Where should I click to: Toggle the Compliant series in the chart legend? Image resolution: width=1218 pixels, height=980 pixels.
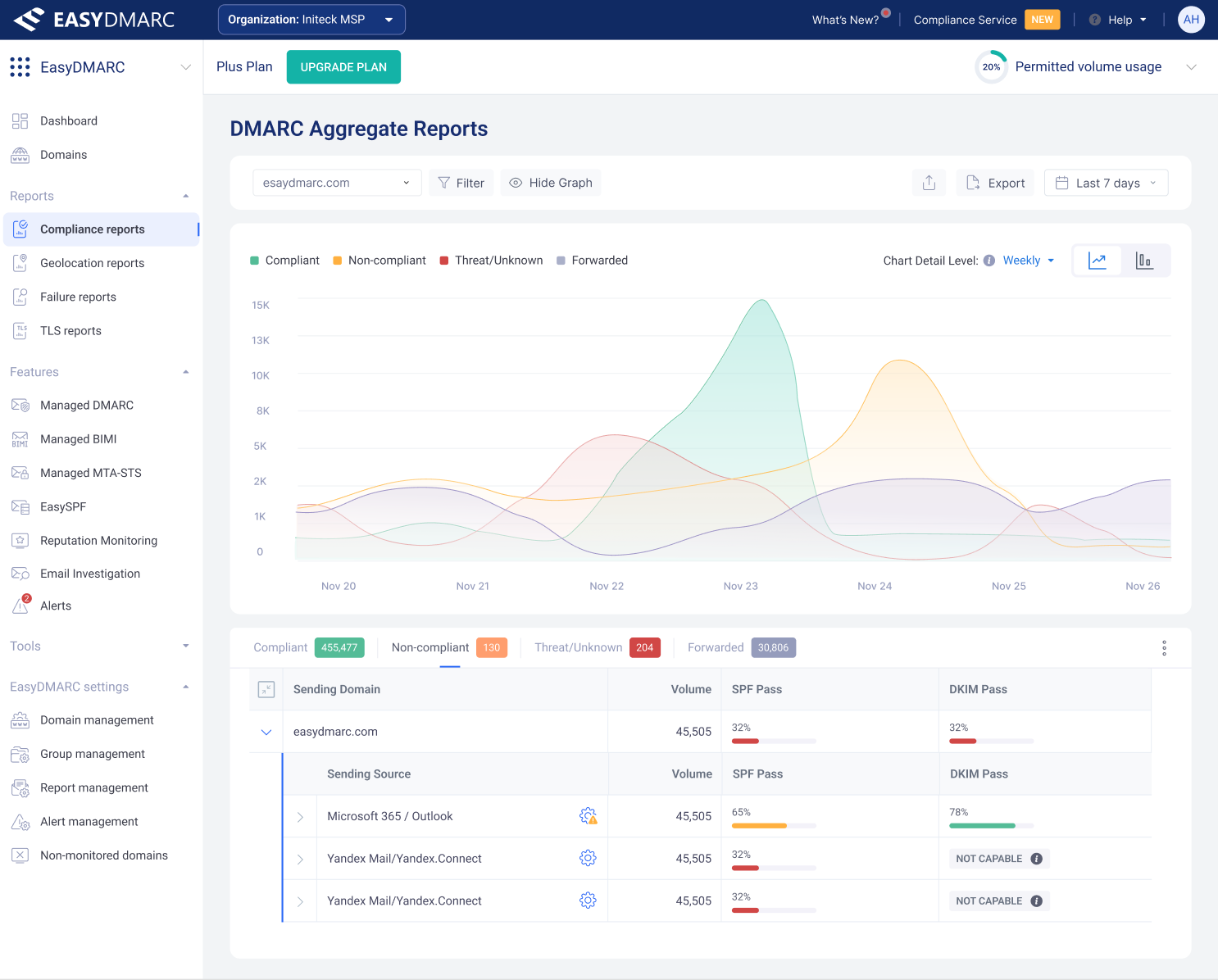284,261
